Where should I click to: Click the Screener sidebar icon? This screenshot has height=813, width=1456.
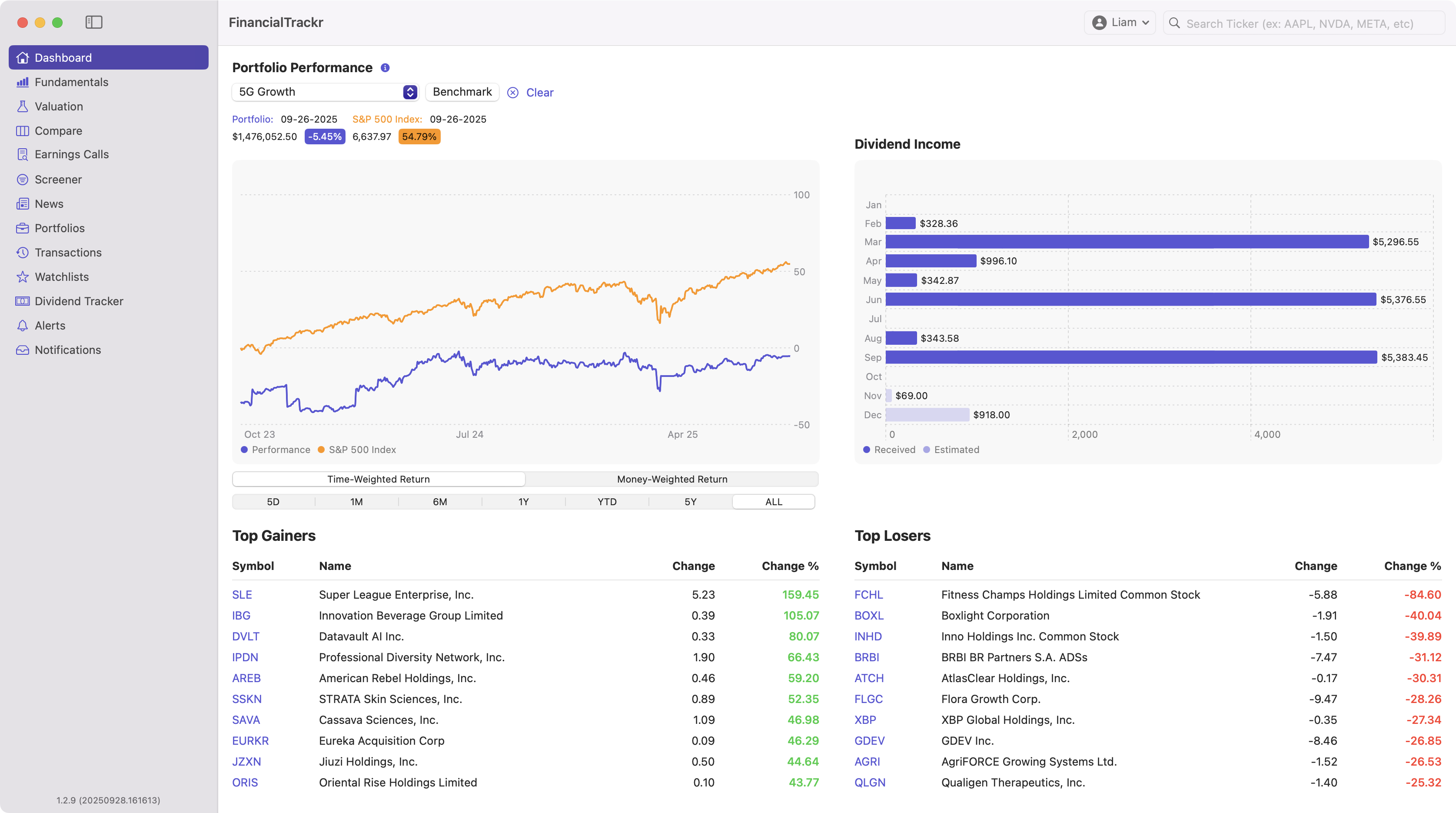23,179
